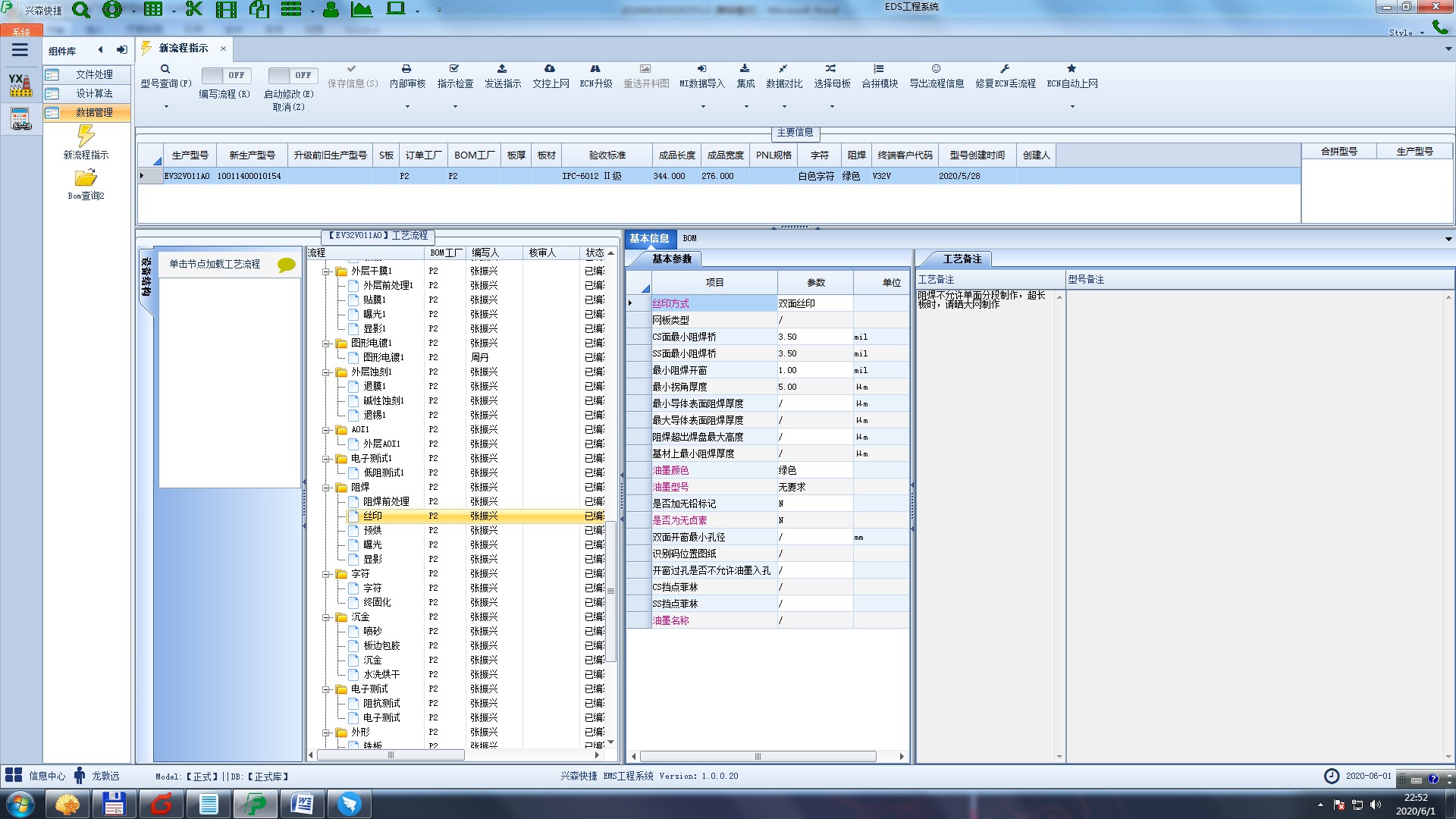Select the 预烘 process tree node
This screenshot has height=819, width=1456.
click(x=372, y=530)
